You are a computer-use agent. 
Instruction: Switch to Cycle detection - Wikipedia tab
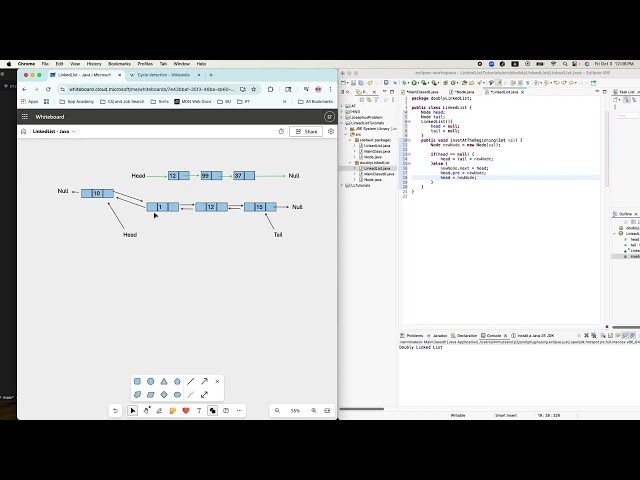164,75
